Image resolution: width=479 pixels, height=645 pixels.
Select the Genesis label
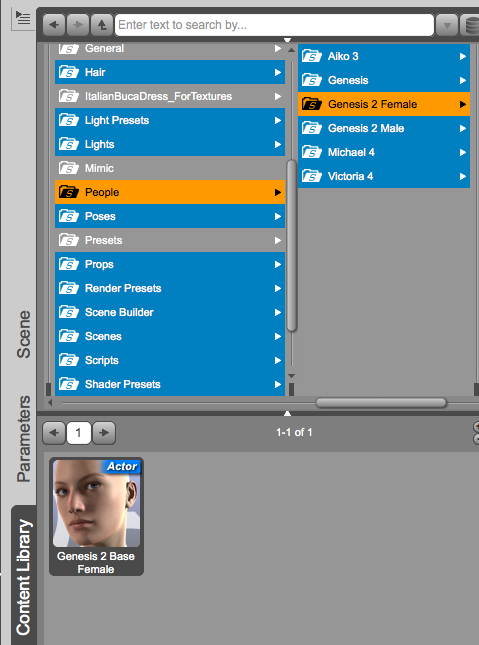[x=348, y=80]
